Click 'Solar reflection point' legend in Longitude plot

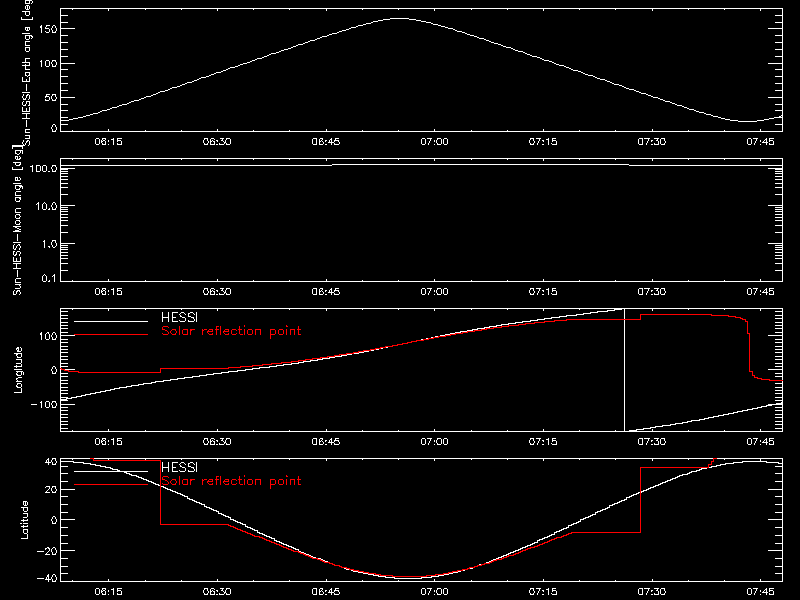point(231,331)
